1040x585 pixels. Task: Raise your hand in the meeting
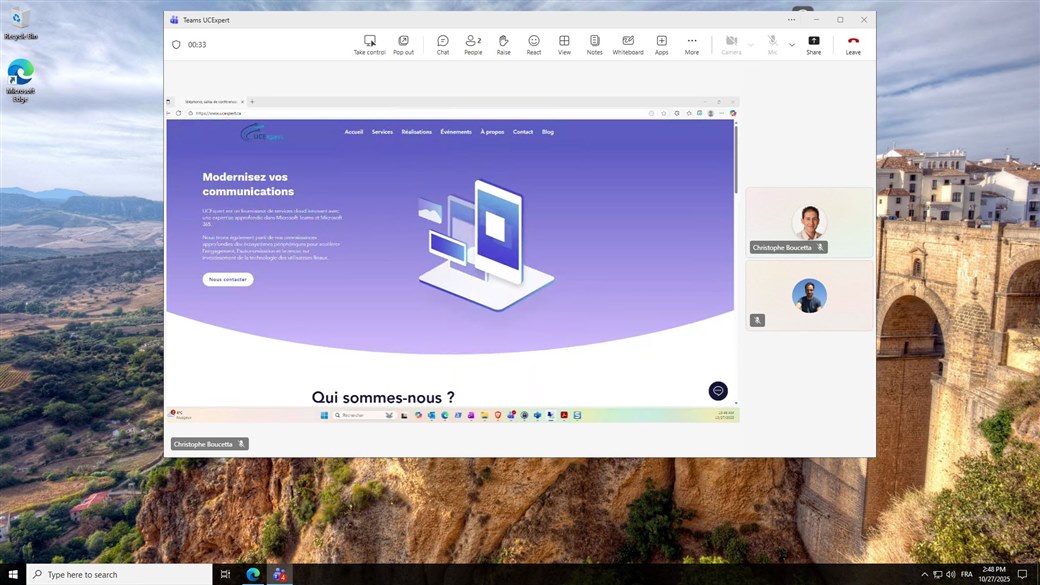tap(504, 44)
